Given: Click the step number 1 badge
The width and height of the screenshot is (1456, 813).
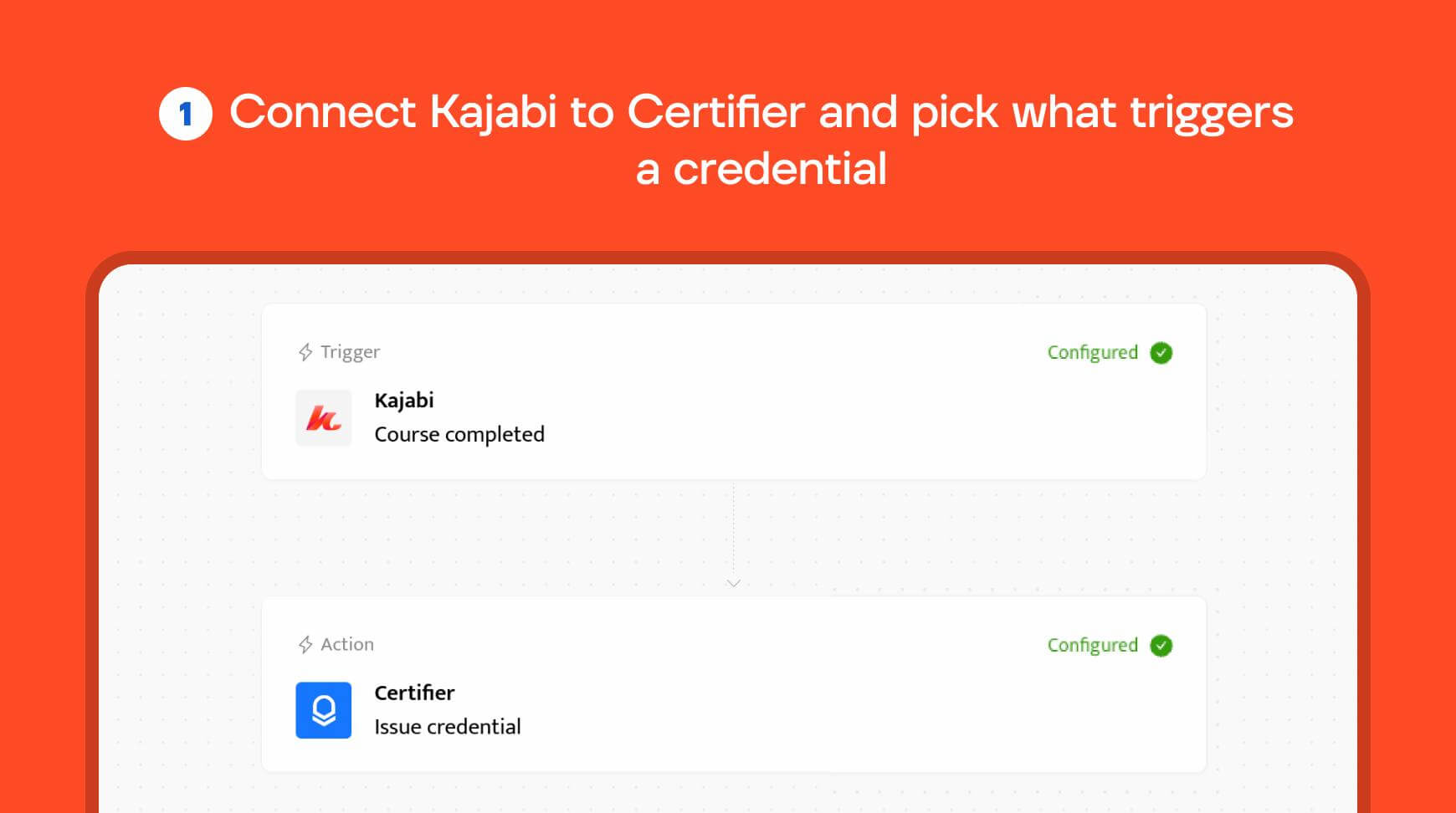Looking at the screenshot, I should click(186, 114).
